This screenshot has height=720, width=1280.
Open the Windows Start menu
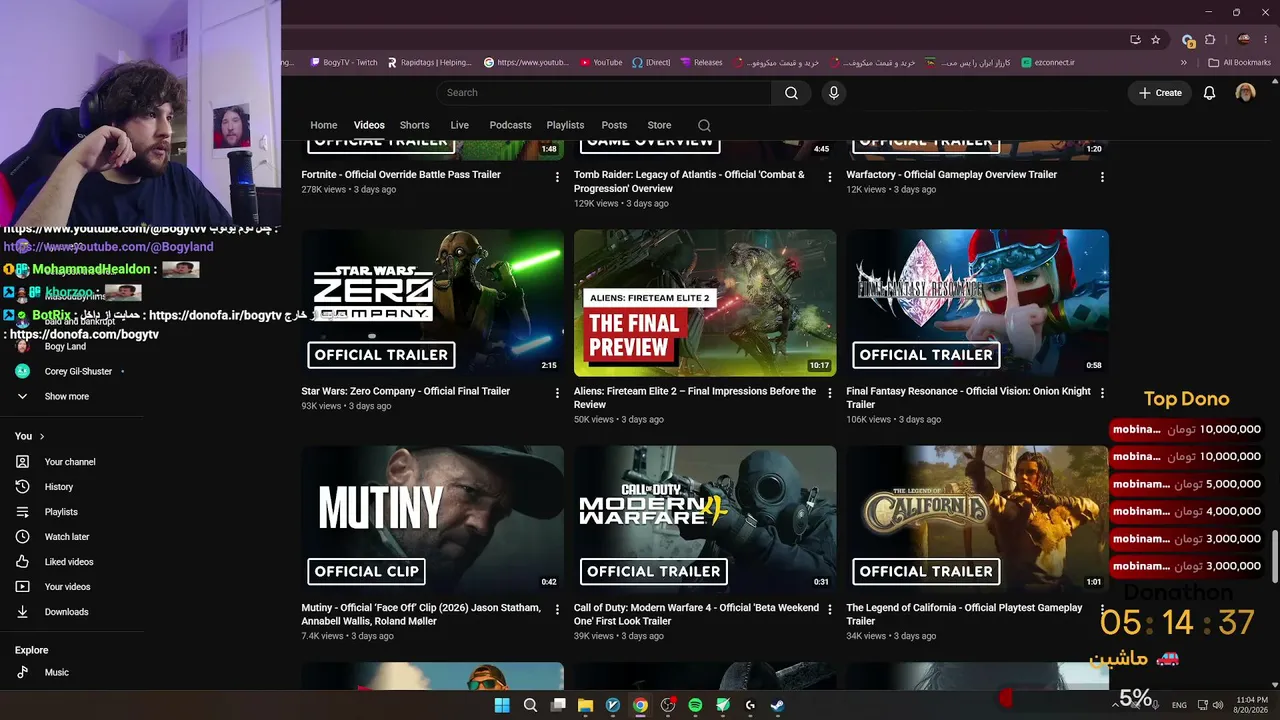click(x=502, y=705)
